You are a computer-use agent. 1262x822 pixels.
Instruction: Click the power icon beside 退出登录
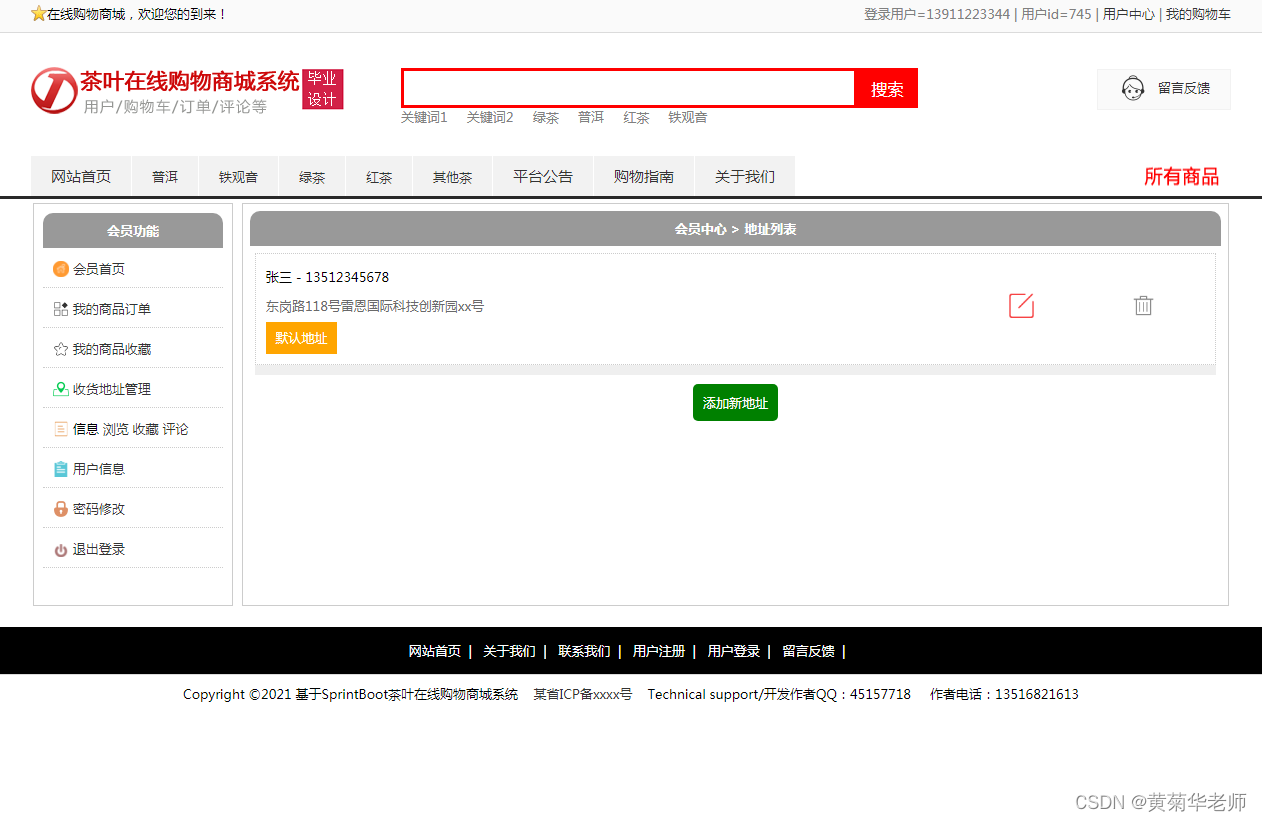point(61,550)
